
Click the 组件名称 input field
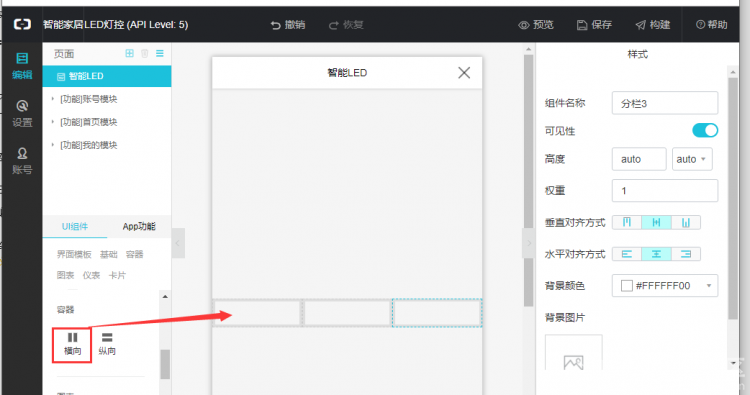click(x=665, y=103)
